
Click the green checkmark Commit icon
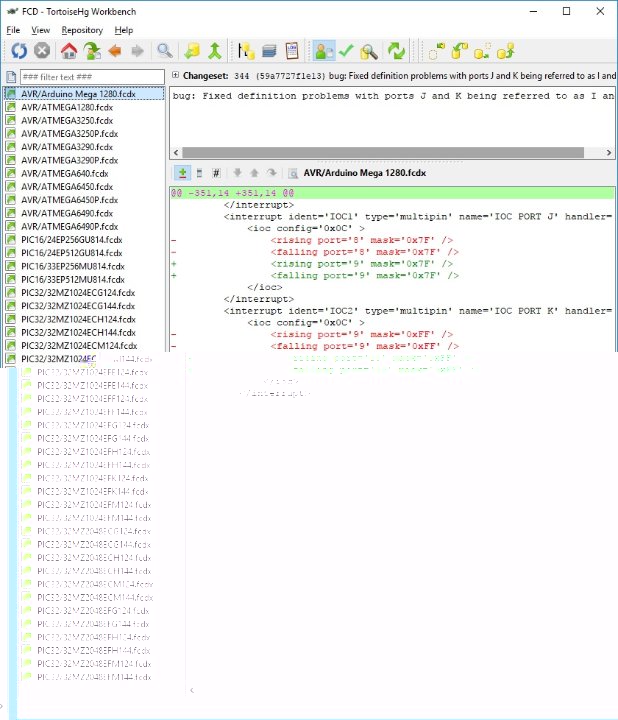[x=346, y=51]
